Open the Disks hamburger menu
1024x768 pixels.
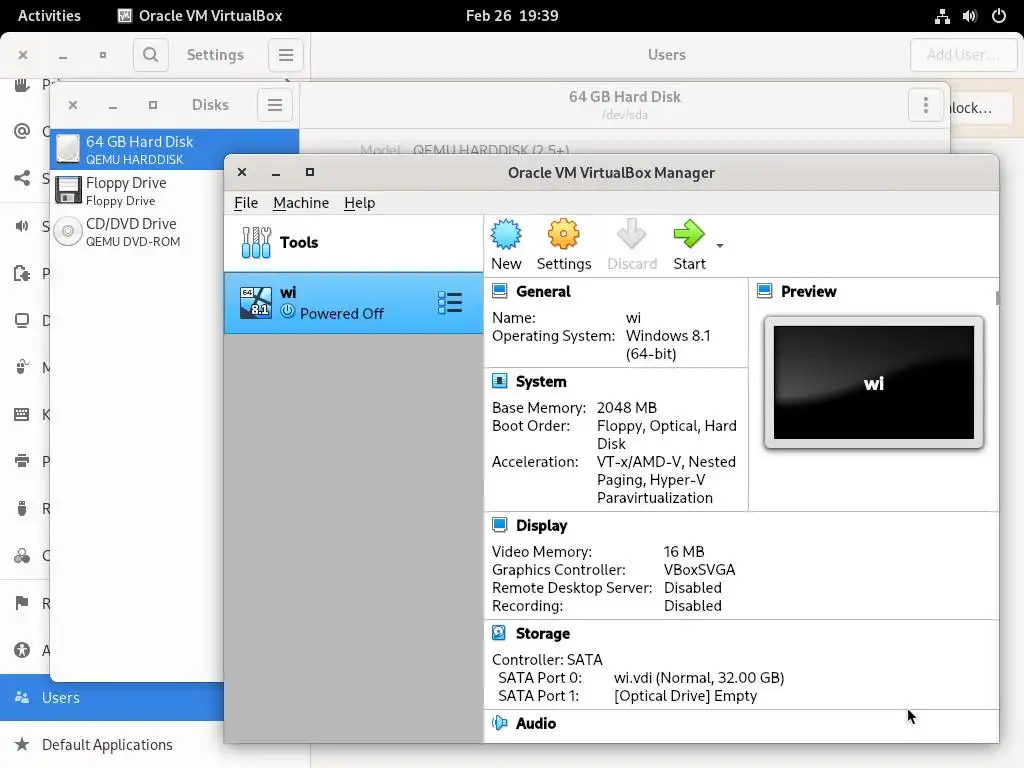[275, 105]
